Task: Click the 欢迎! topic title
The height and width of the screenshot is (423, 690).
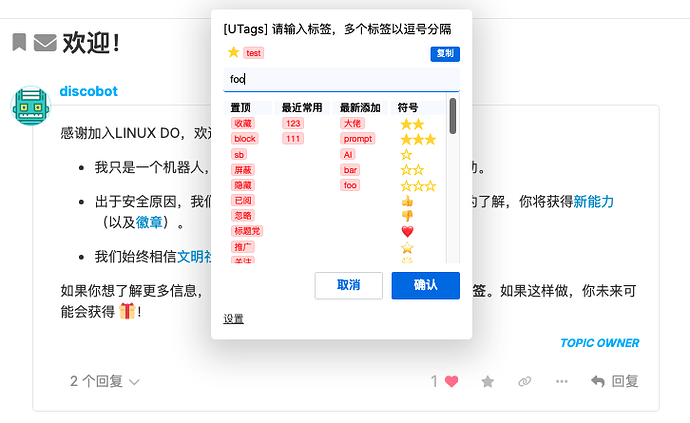Action: (91, 43)
